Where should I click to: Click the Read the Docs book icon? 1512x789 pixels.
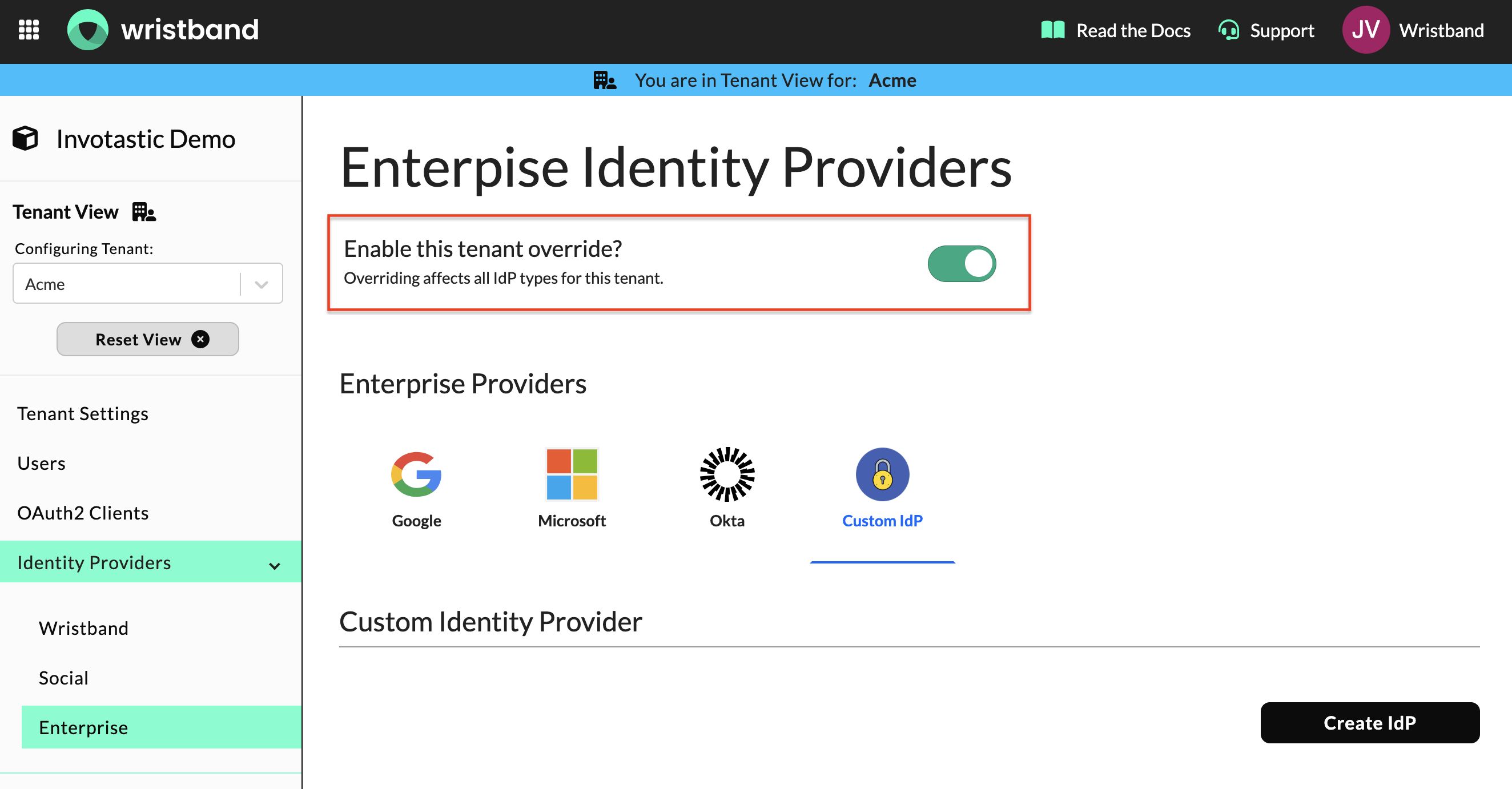(x=1052, y=30)
